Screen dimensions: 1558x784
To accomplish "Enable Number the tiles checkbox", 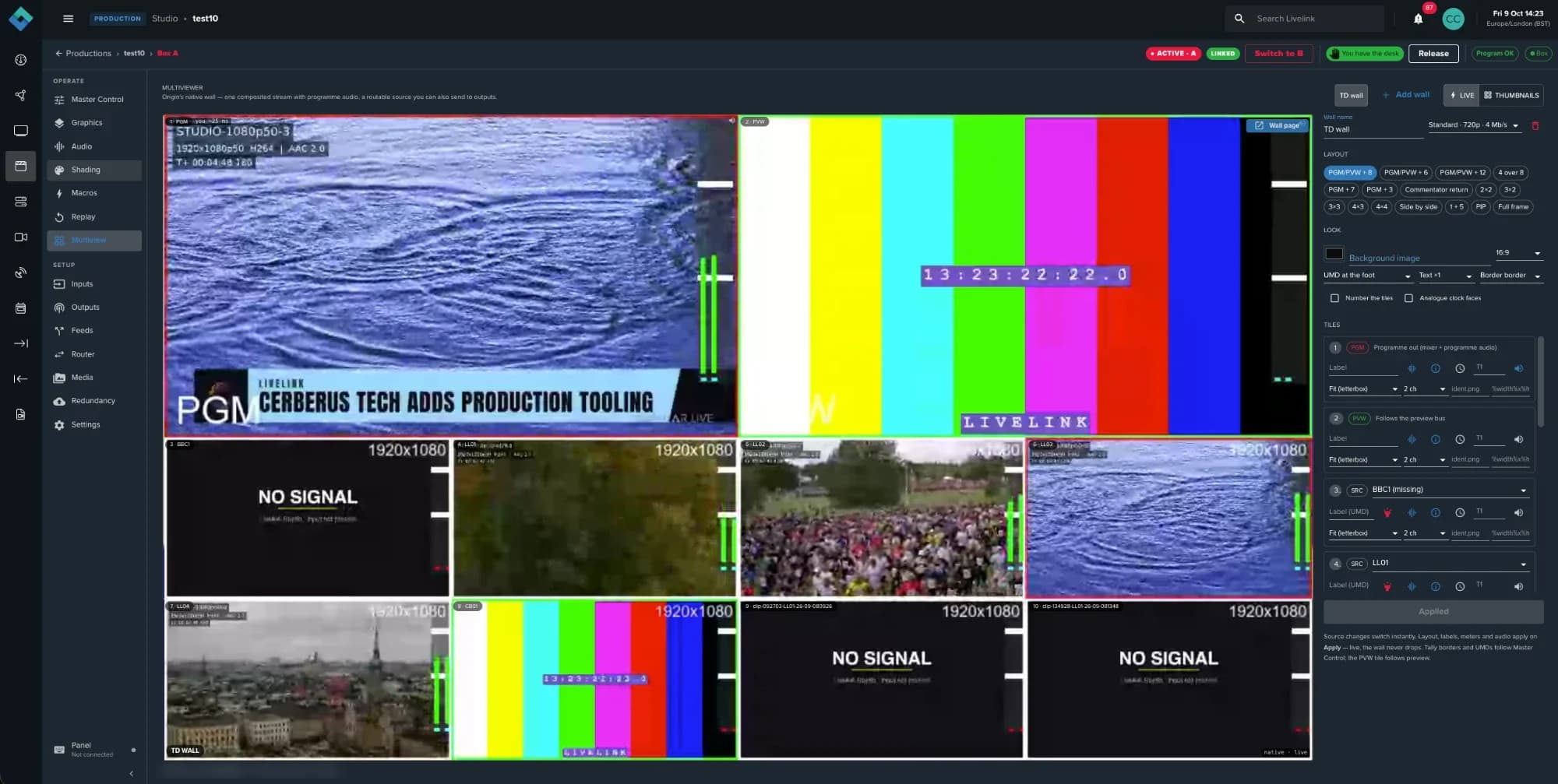I will coord(1334,298).
